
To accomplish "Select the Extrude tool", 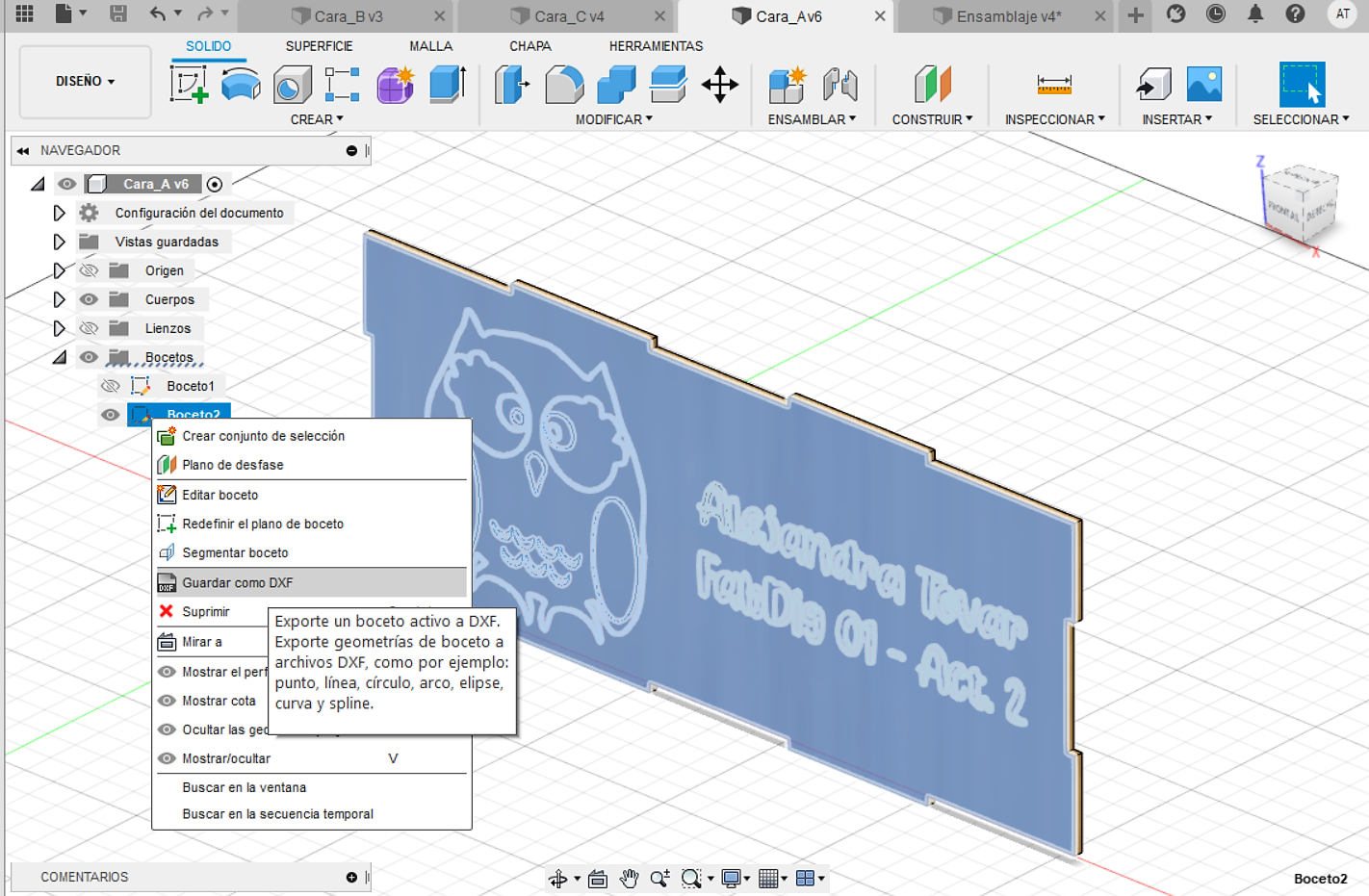I will pos(447,85).
